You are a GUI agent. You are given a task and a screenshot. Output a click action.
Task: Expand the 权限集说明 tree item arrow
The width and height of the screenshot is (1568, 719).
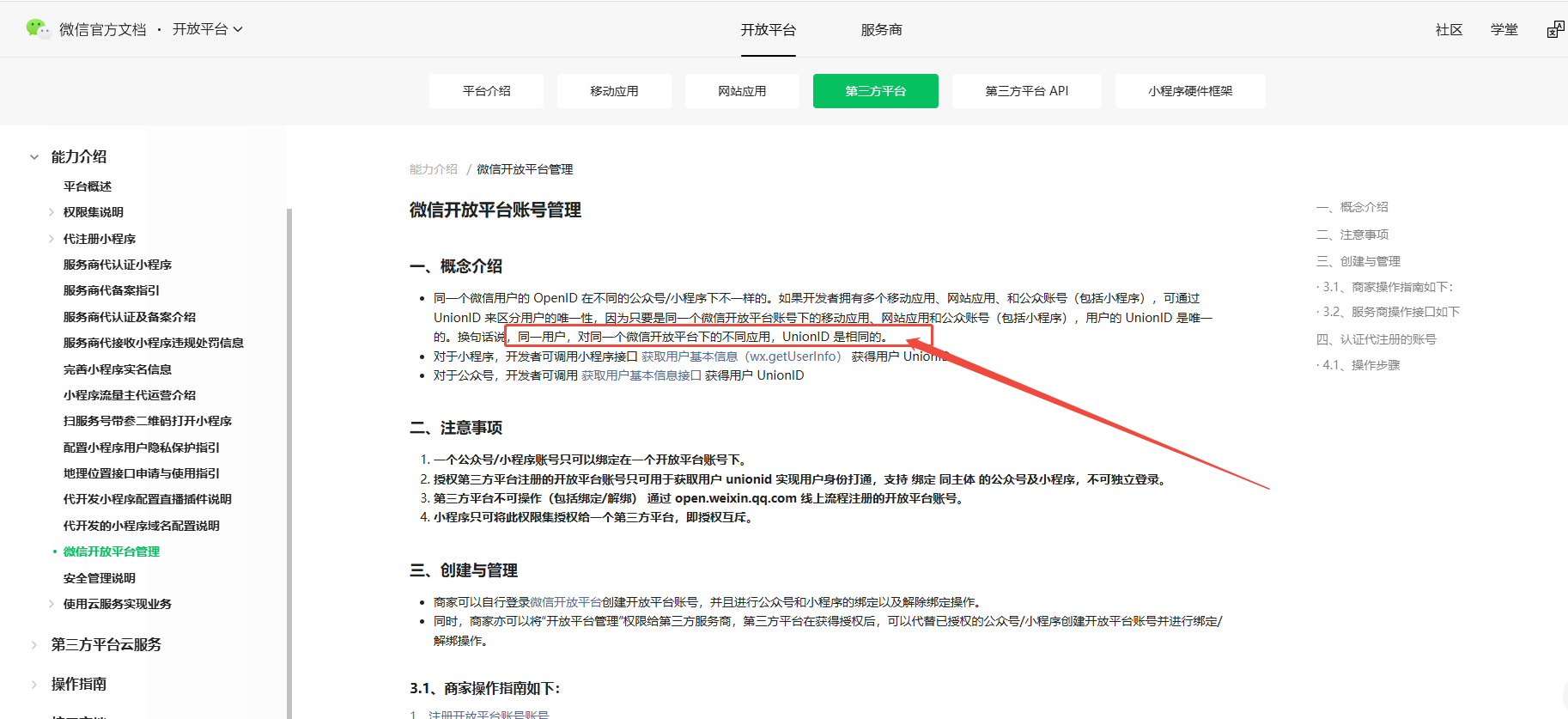(x=52, y=212)
